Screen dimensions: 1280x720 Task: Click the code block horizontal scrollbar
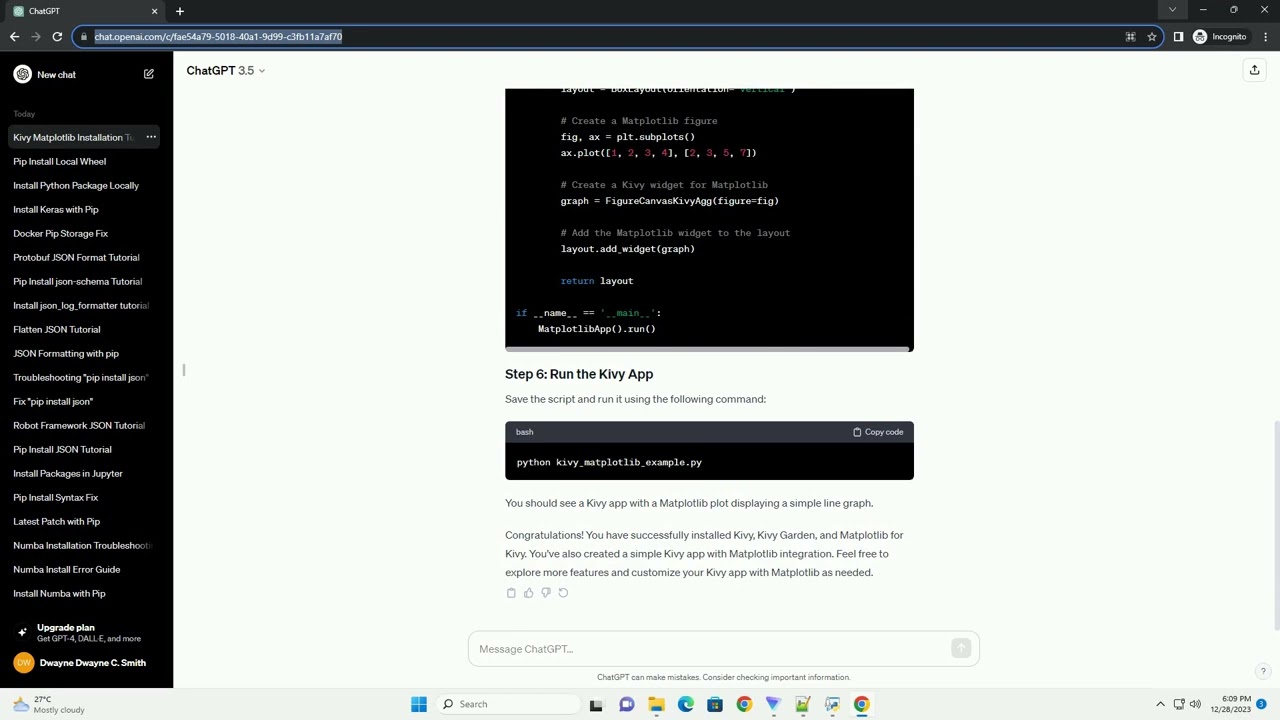(x=708, y=349)
